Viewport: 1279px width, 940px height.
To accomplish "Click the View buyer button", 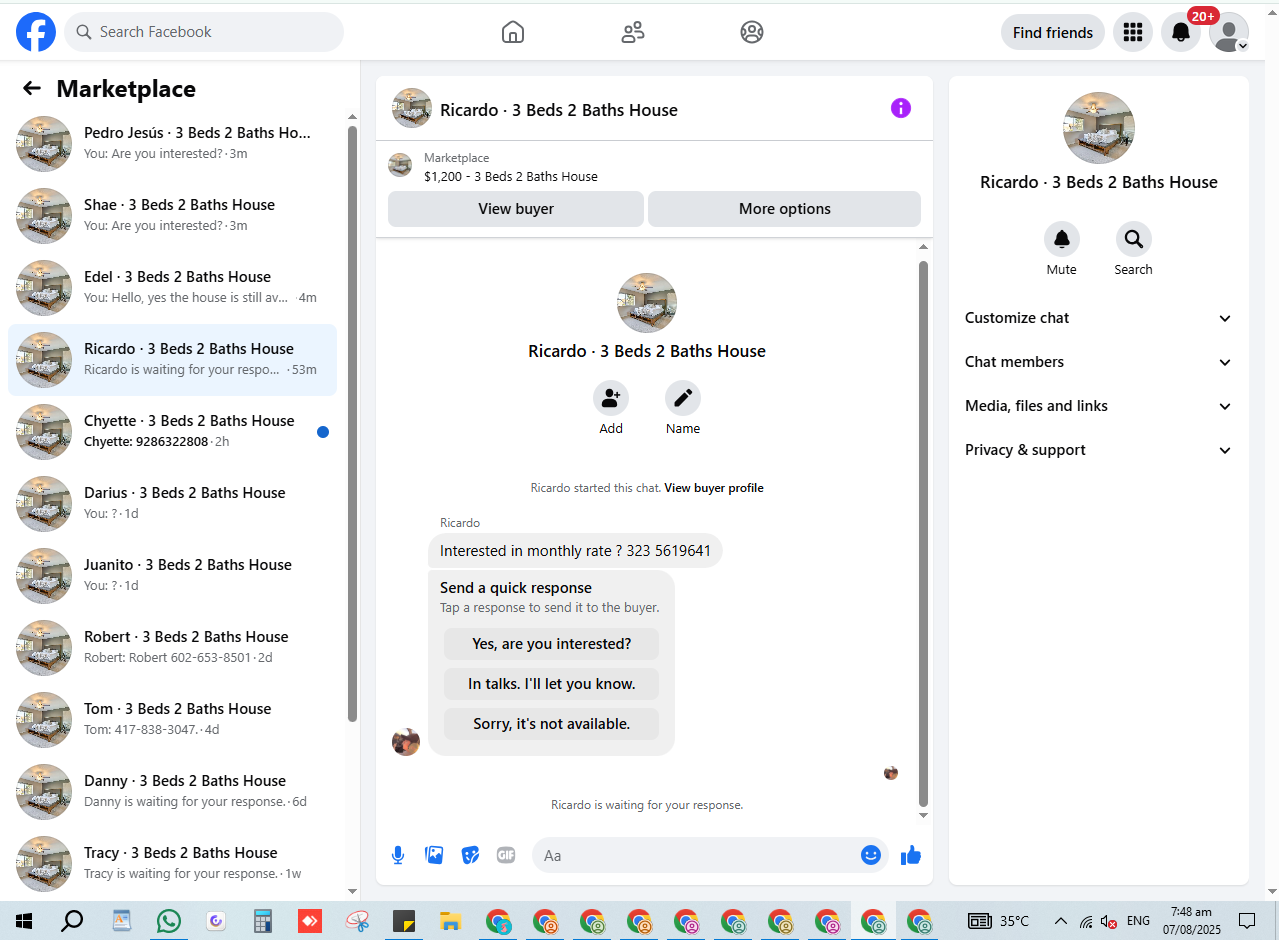I will pyautogui.click(x=516, y=209).
